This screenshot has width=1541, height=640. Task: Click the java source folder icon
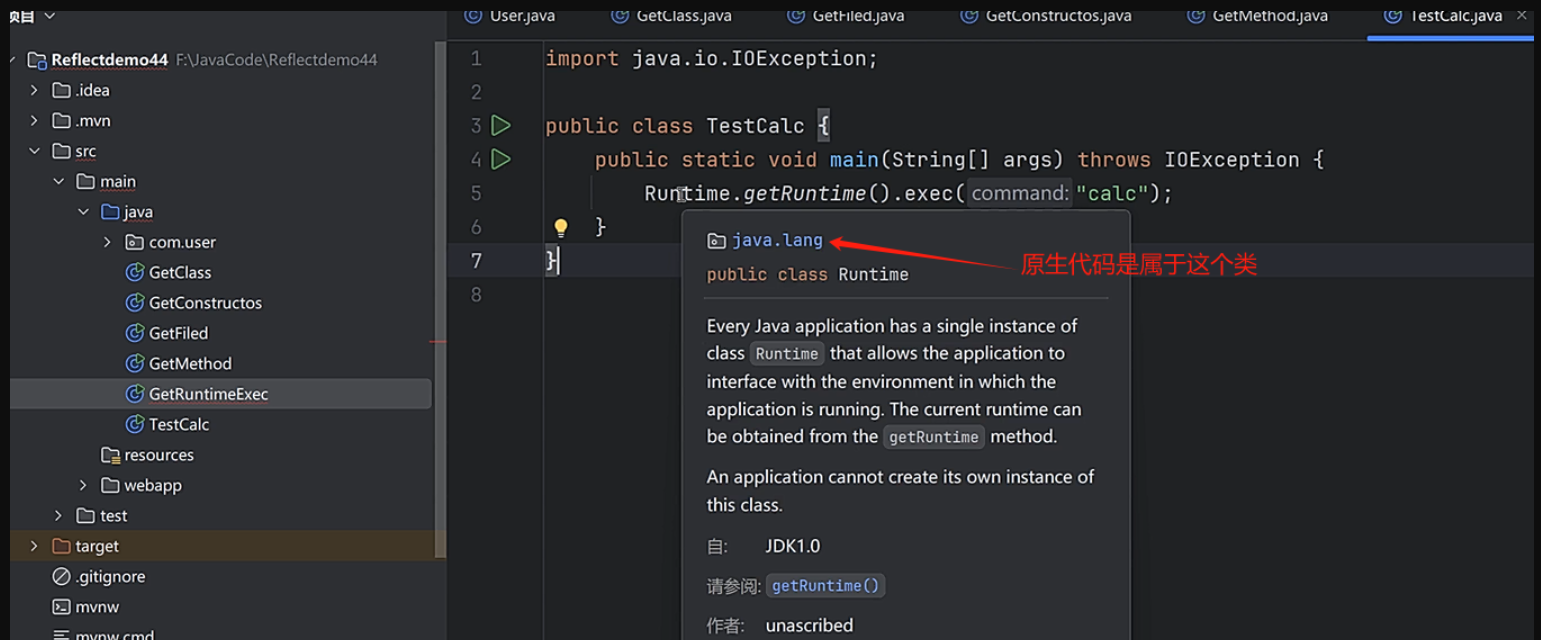110,212
